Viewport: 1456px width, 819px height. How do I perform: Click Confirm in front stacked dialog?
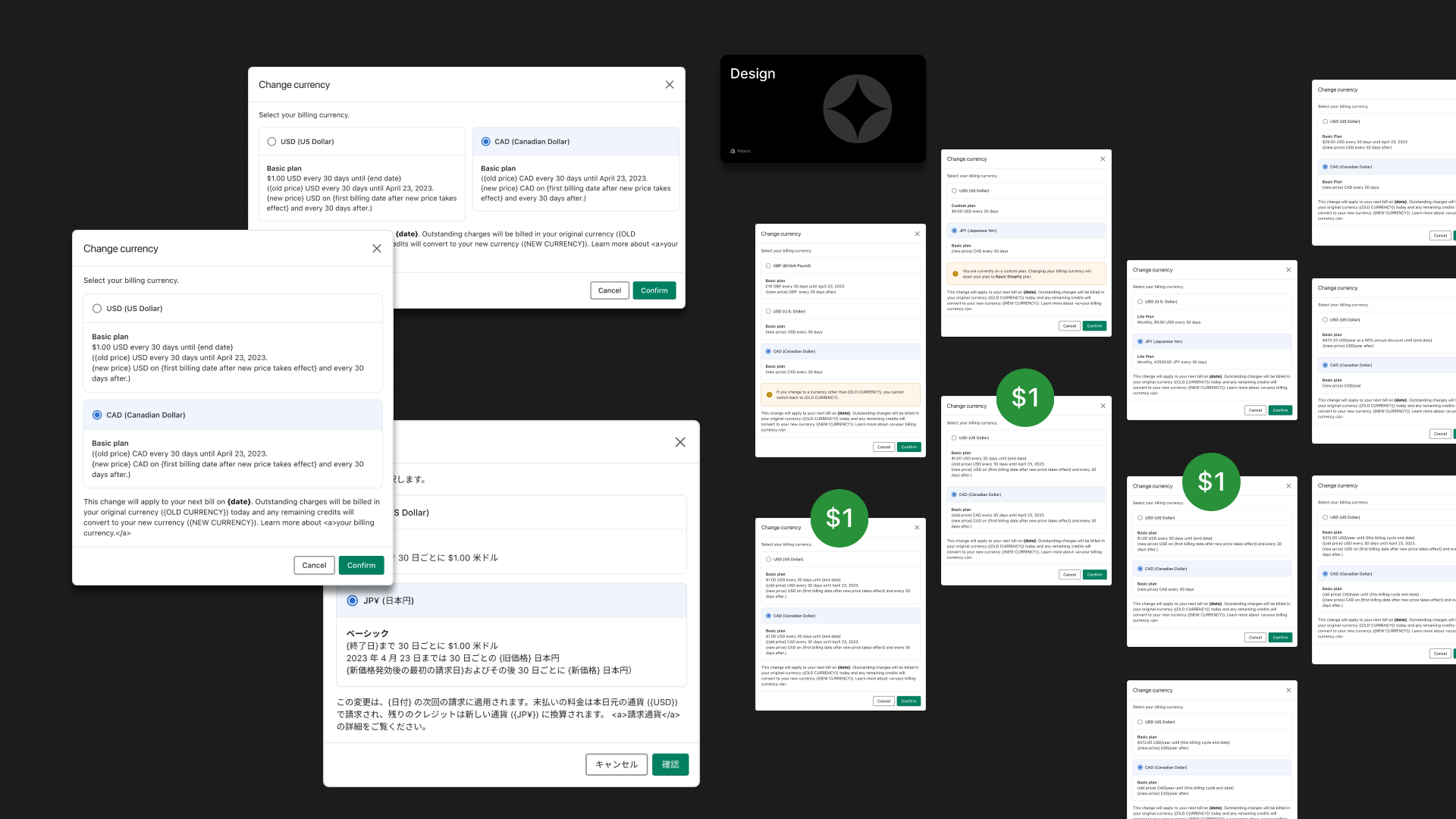click(362, 565)
